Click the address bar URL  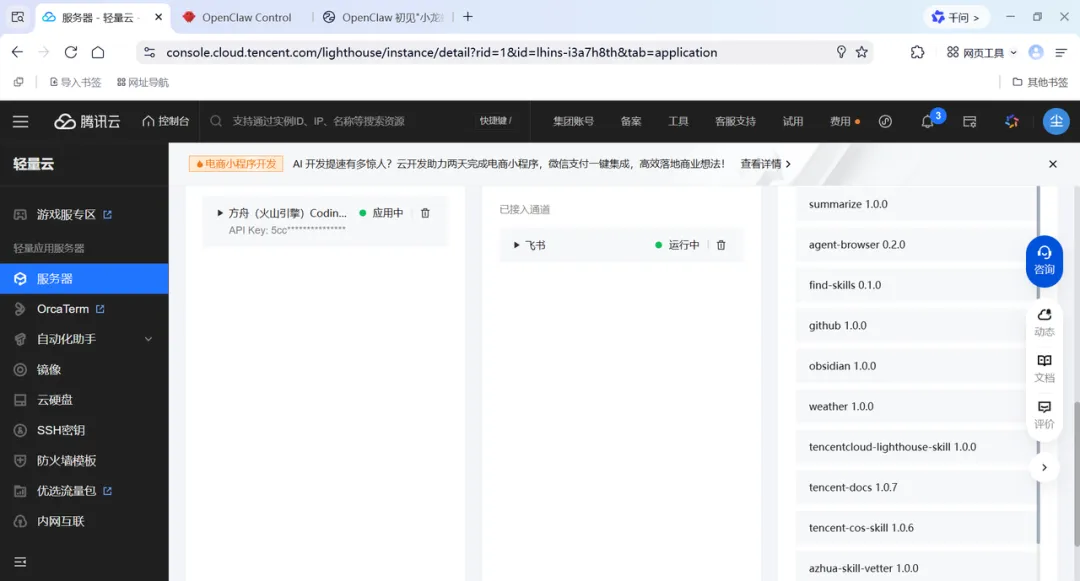click(442, 52)
